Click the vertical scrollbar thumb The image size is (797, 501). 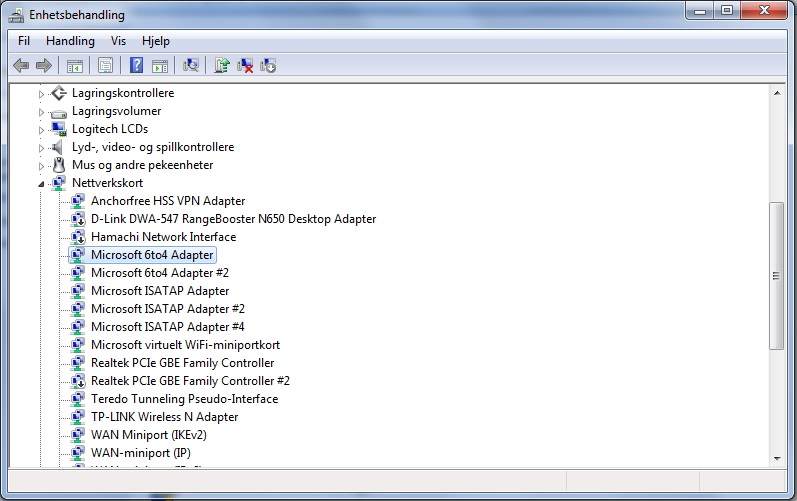776,275
